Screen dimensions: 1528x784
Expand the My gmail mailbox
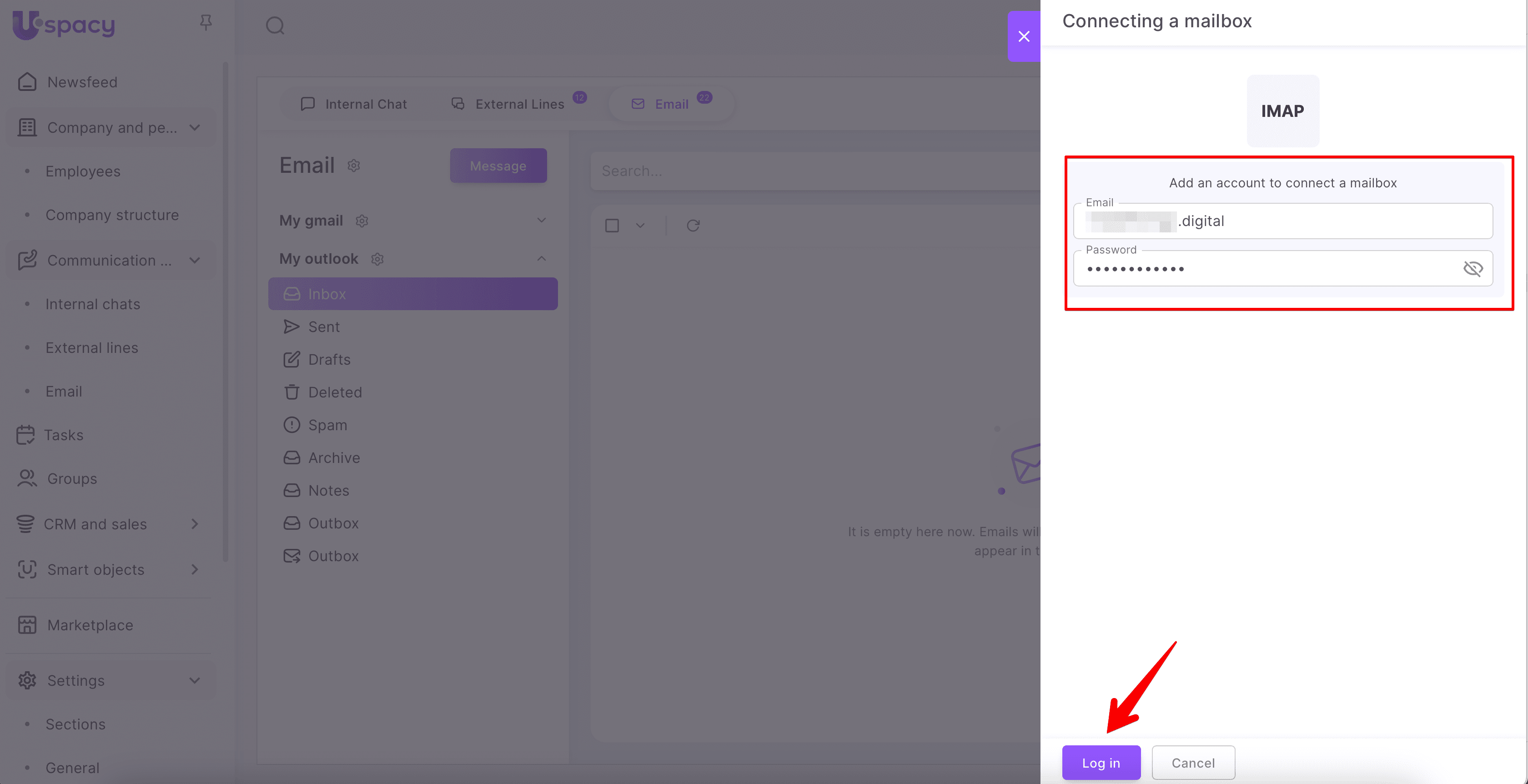pyautogui.click(x=541, y=221)
